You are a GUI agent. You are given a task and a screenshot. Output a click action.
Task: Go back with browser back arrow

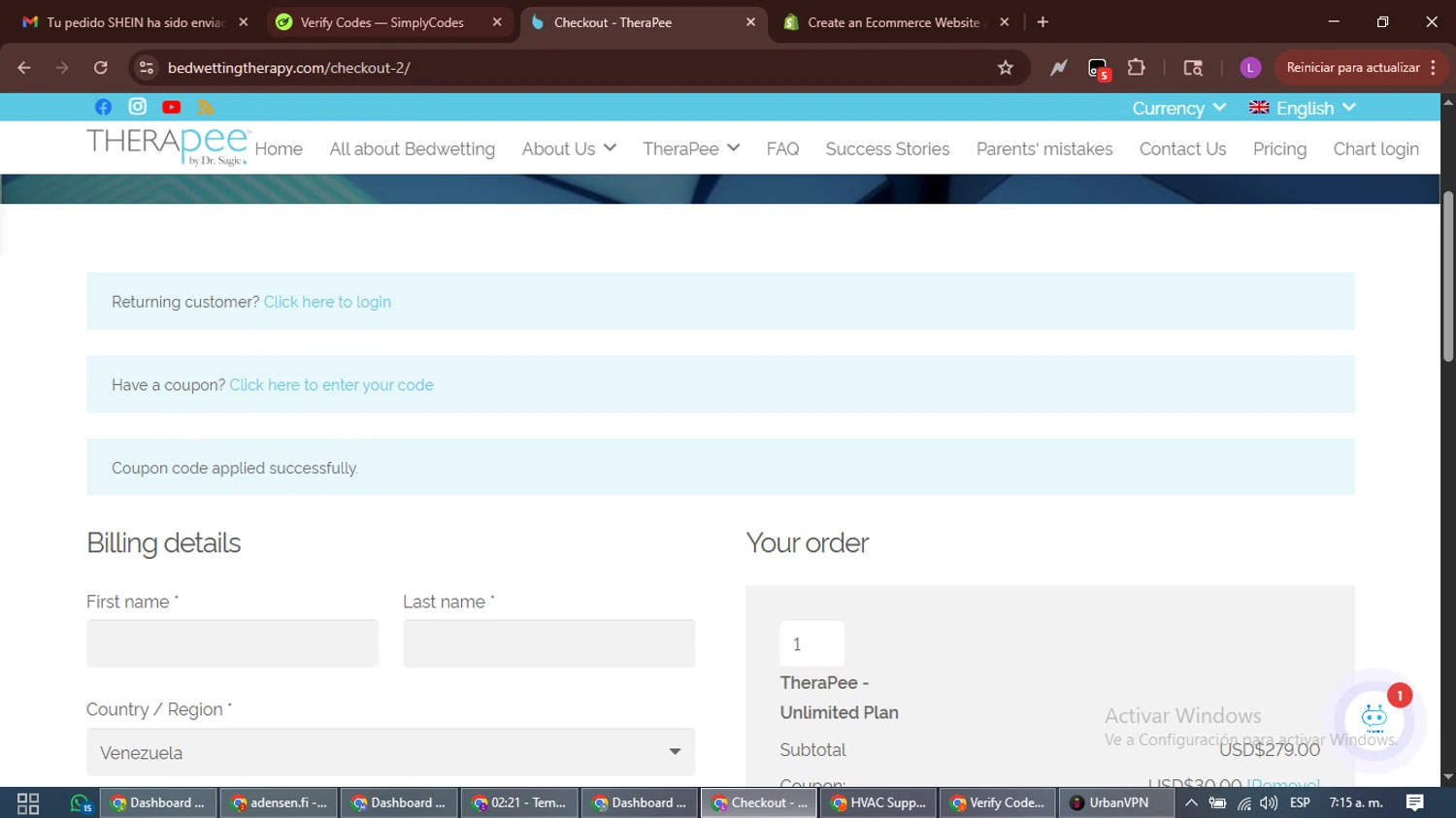point(24,67)
